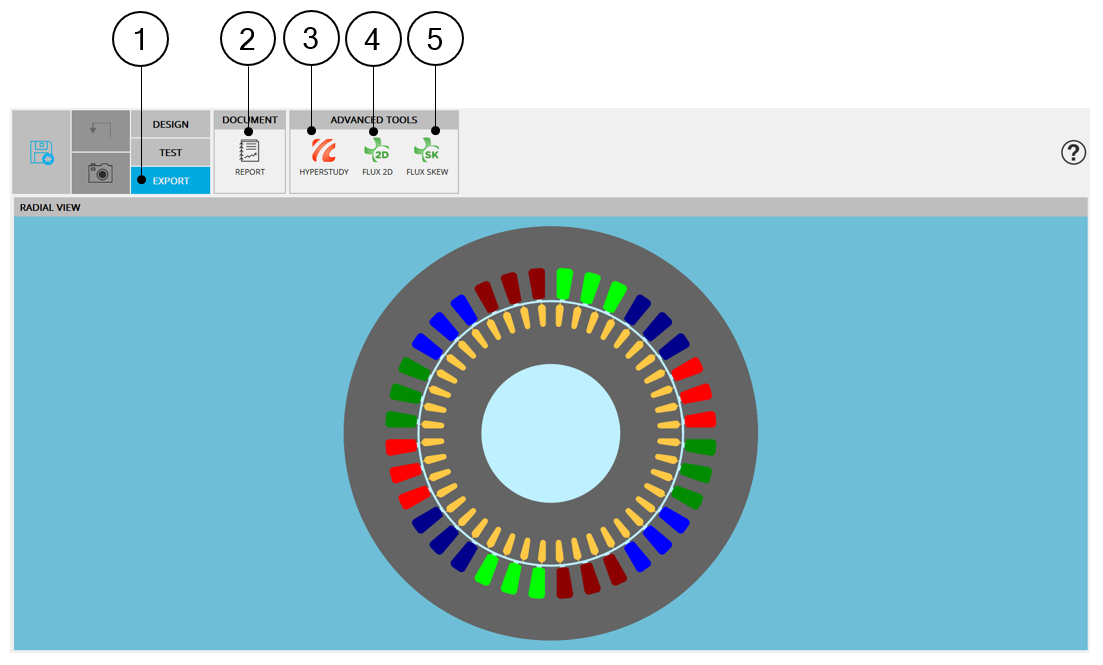The image size is (1103, 665).
Task: Click the HYPERSTUDY text label
Action: coord(323,172)
